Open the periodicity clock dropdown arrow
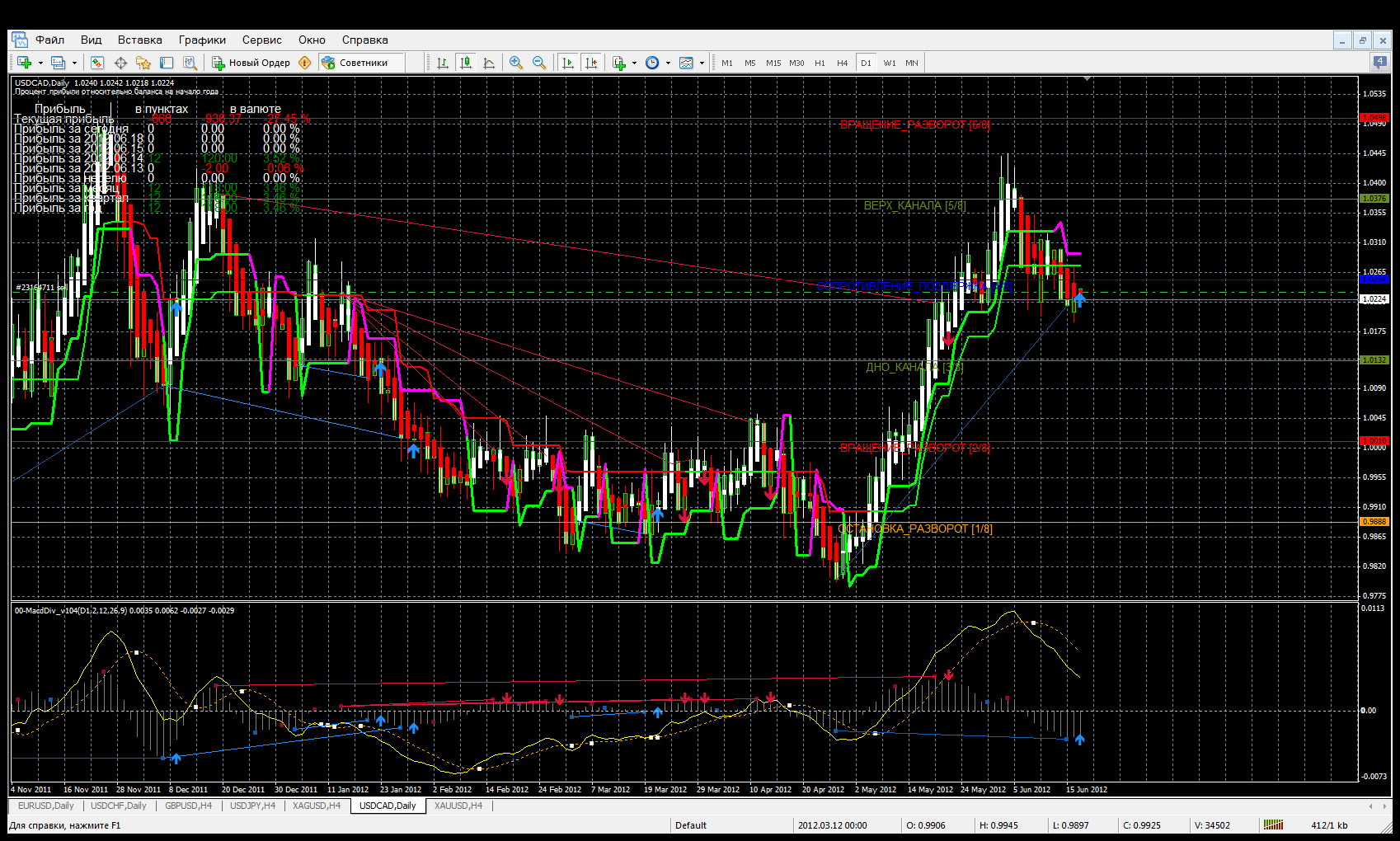Screen dimensions: 1400x841 pyautogui.click(x=668, y=63)
